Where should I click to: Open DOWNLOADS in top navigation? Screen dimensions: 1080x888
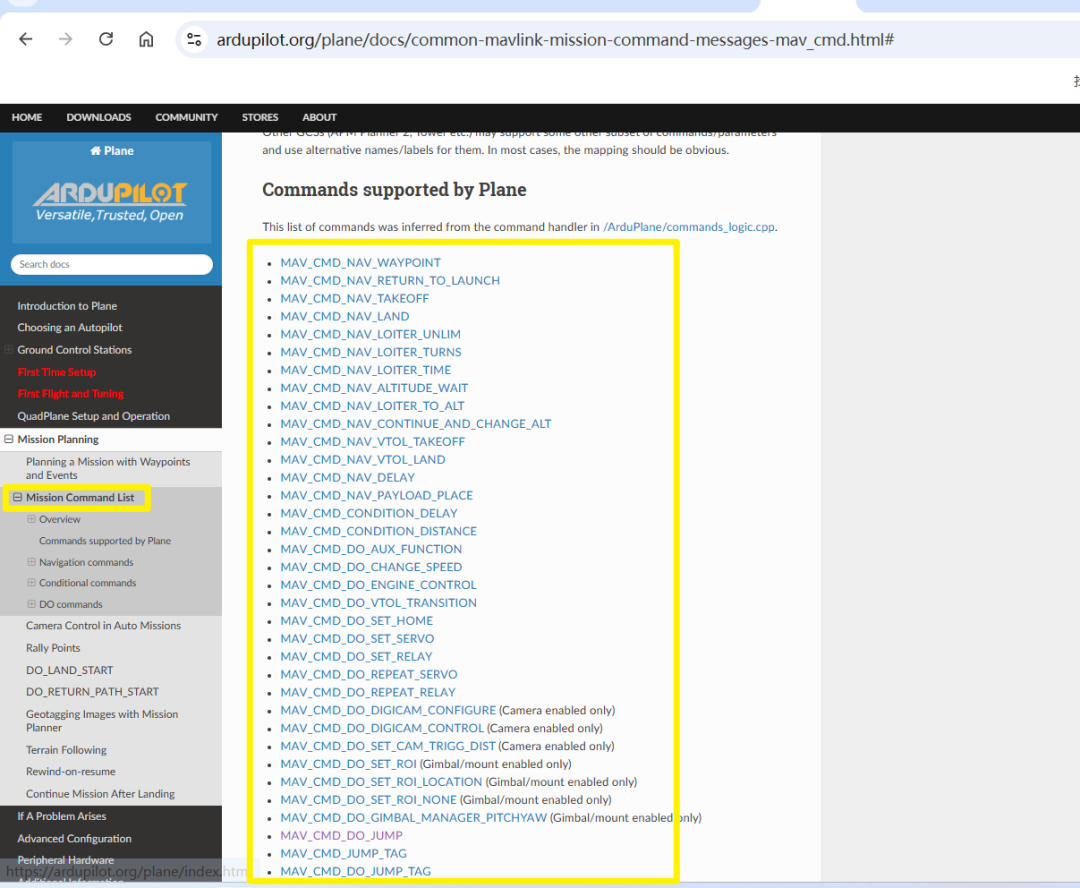[98, 117]
